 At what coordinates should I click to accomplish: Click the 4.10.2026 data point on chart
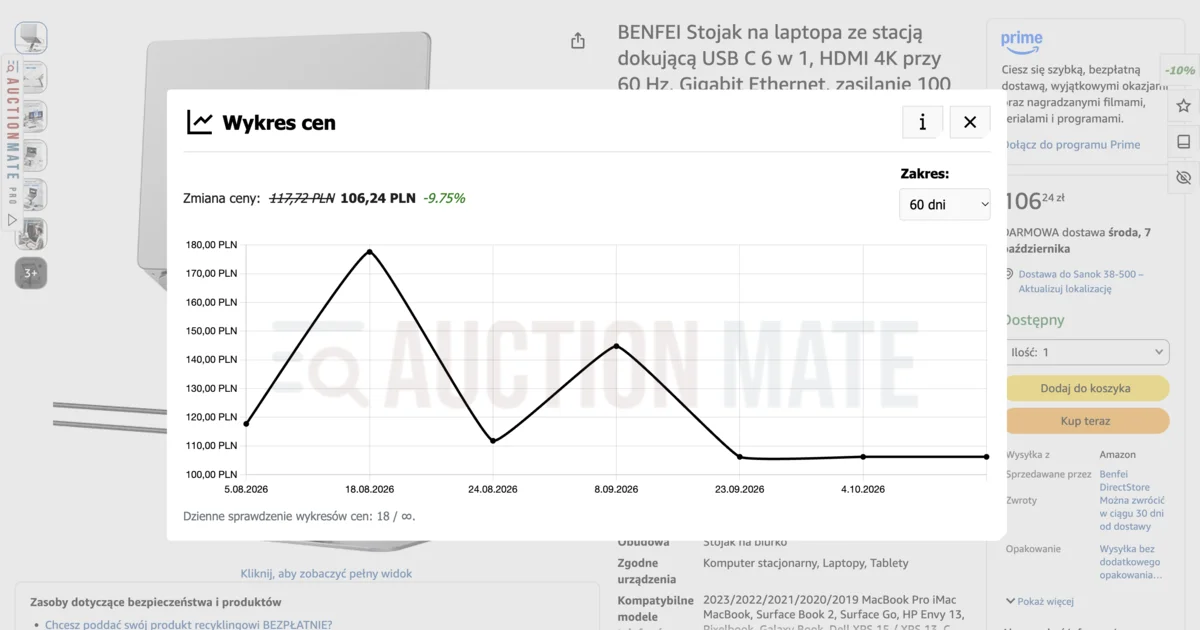click(863, 457)
